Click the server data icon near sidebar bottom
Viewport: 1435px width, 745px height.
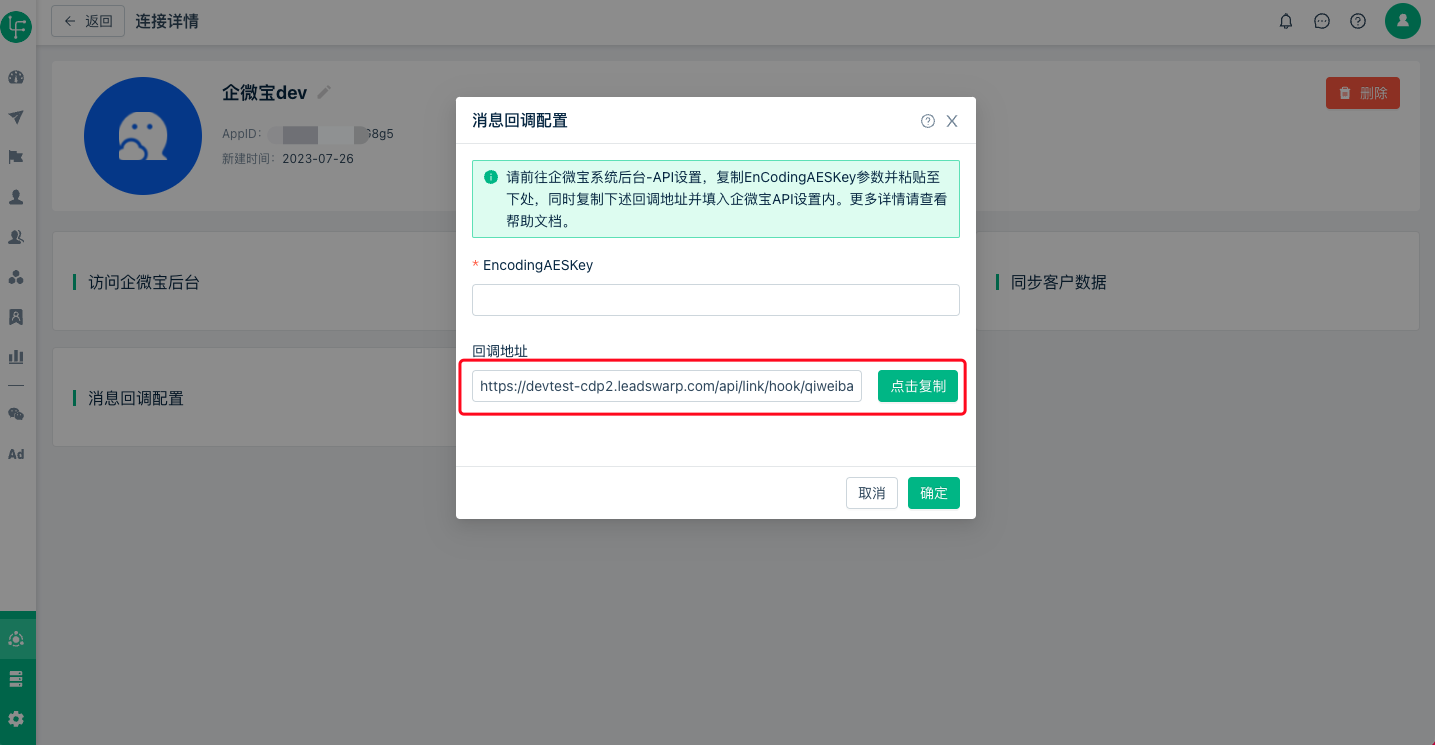(x=16, y=678)
